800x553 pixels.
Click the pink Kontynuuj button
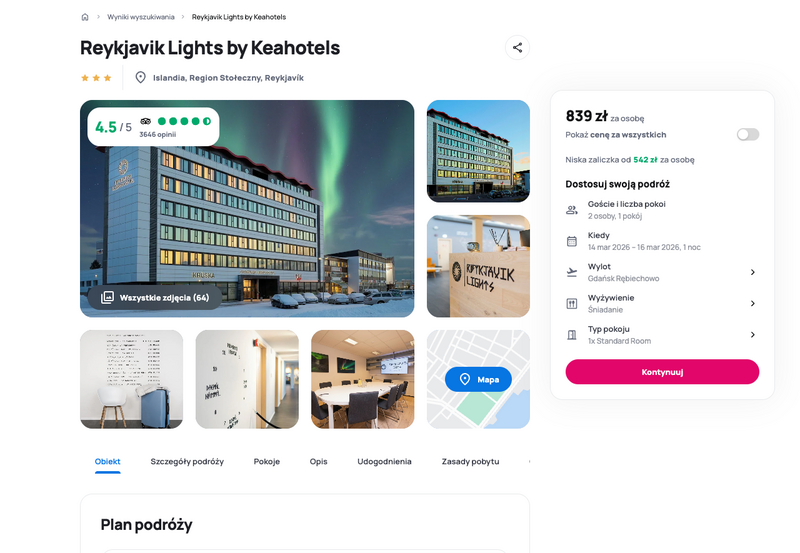[x=662, y=372]
